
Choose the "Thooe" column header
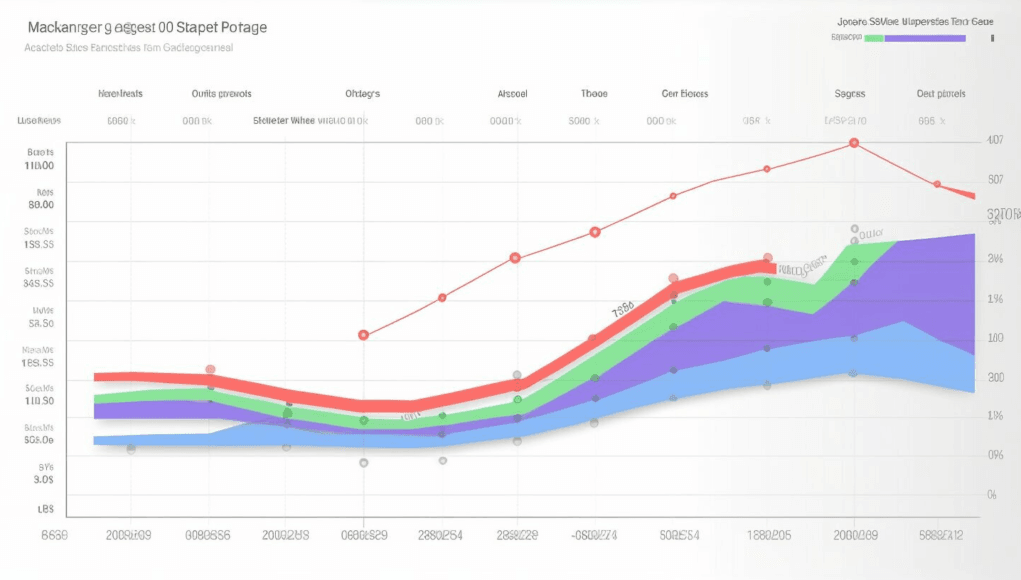point(594,94)
